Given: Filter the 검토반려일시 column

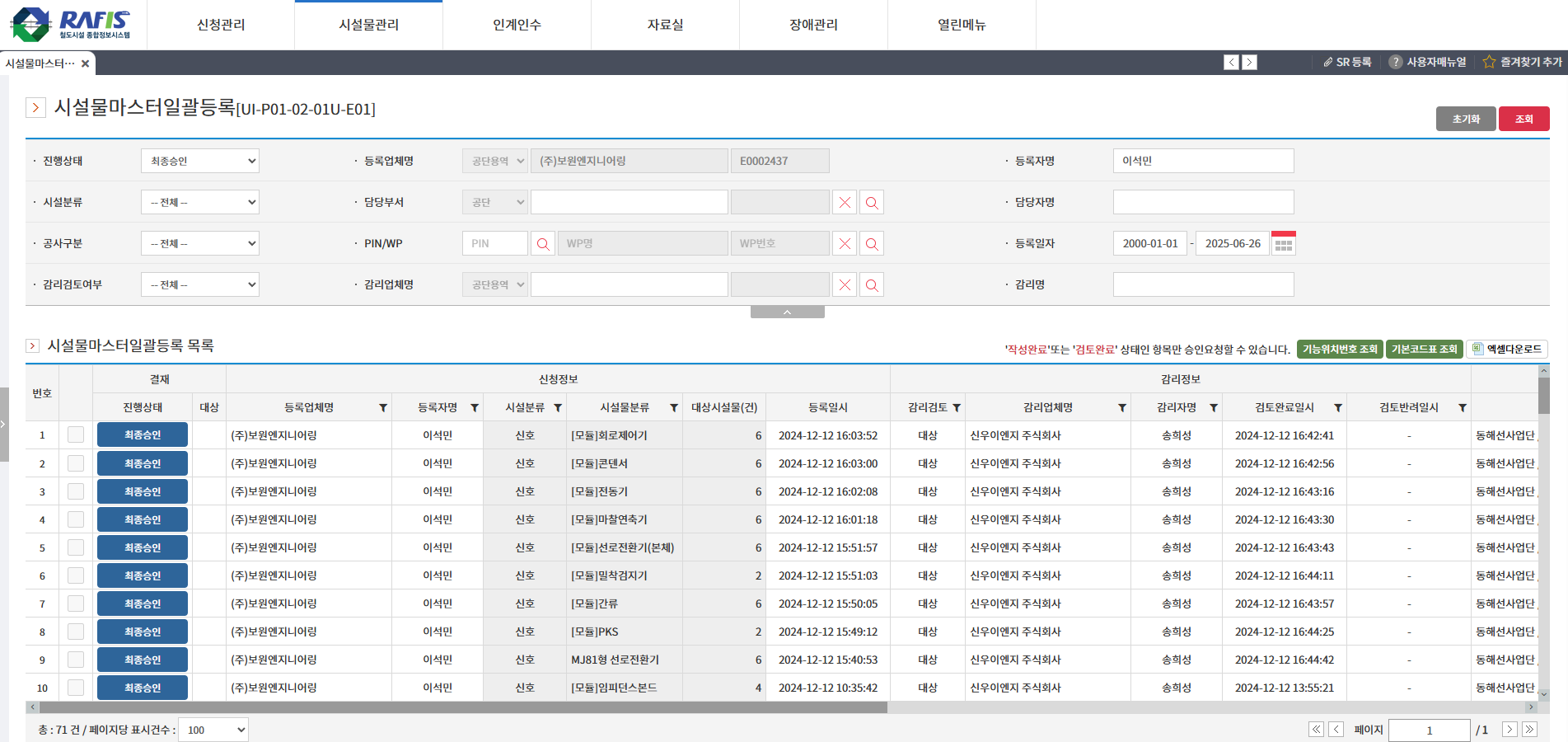Looking at the screenshot, I should (1463, 407).
